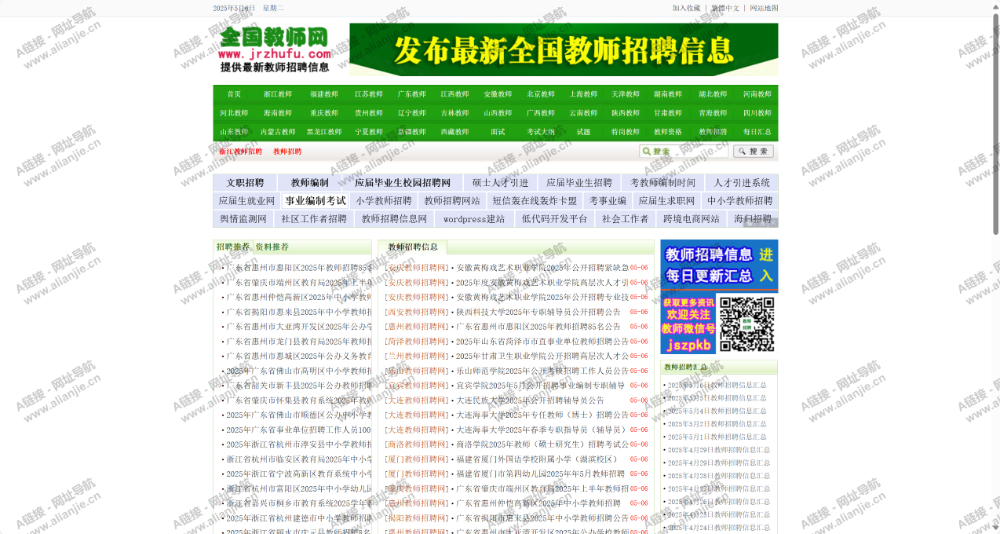1000x534 pixels.
Task: Open 中小学教师招聘 link
Action: coord(740,201)
